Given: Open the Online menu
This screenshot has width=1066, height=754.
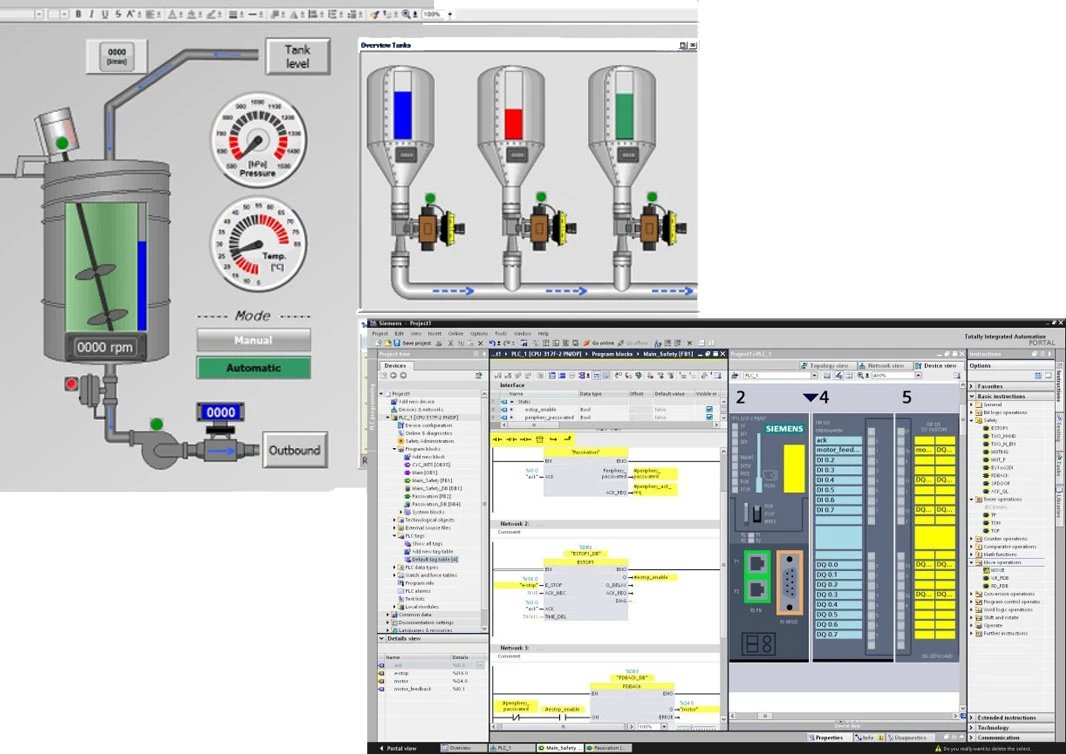Looking at the screenshot, I should tap(455, 334).
